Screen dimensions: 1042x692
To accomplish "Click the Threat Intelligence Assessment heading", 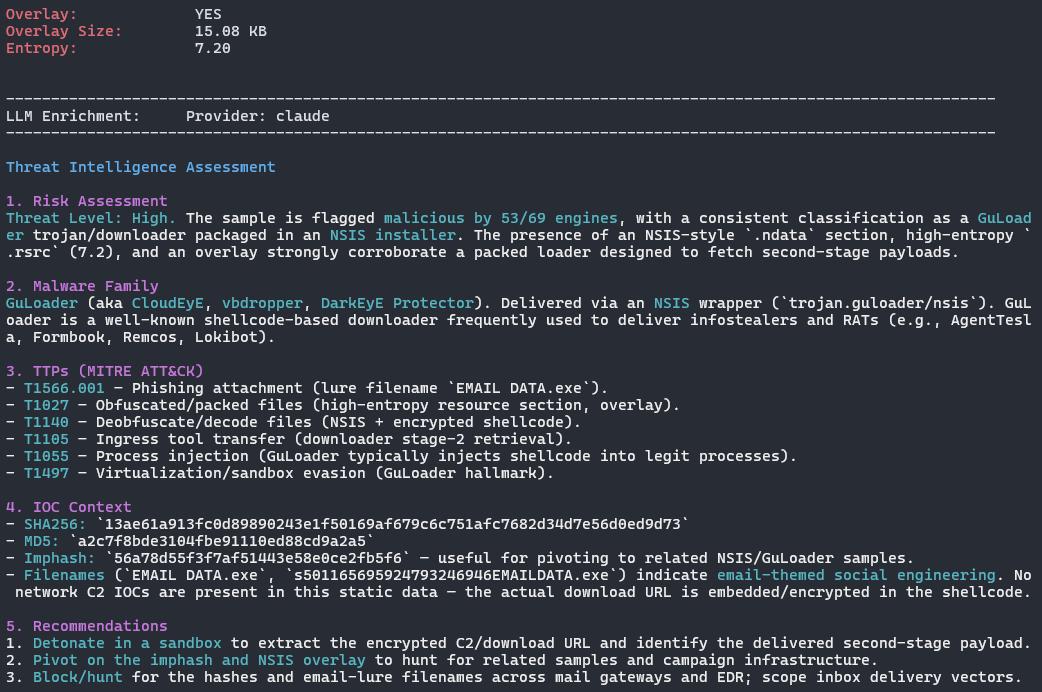I will pyautogui.click(x=140, y=167).
